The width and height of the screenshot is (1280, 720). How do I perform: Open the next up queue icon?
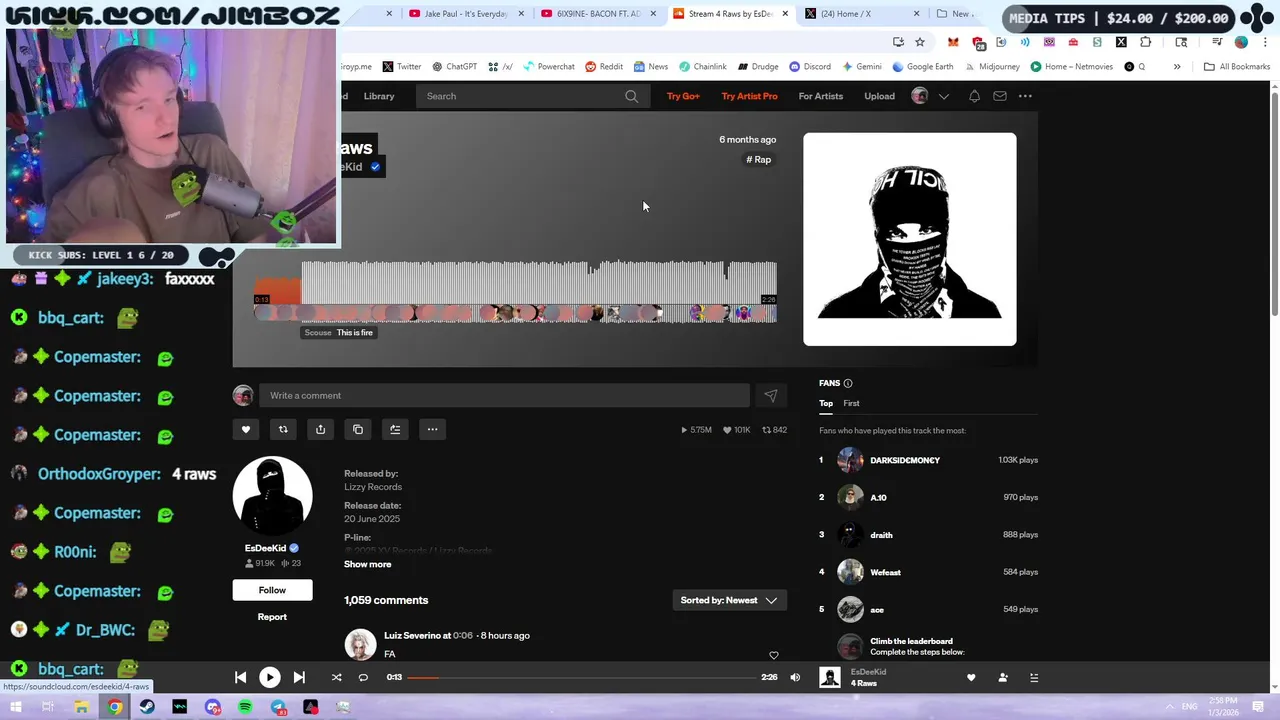[1034, 677]
